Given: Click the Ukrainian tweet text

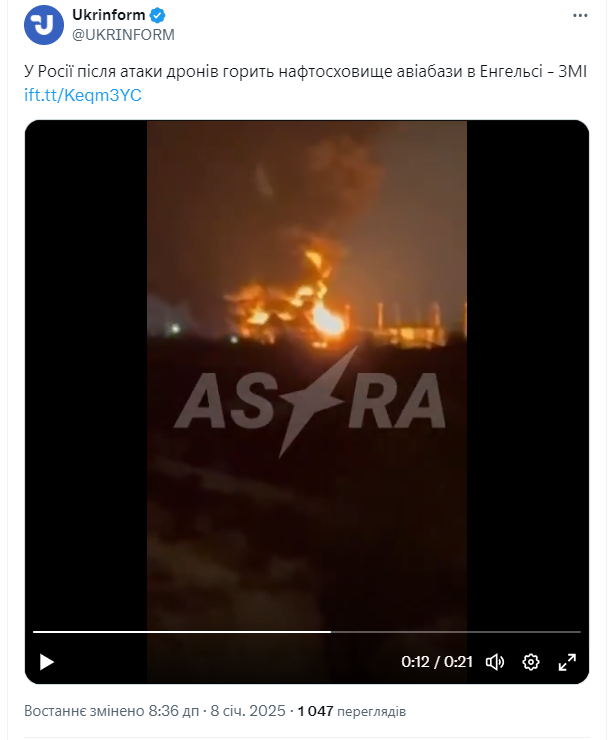Looking at the screenshot, I should click(305, 71).
